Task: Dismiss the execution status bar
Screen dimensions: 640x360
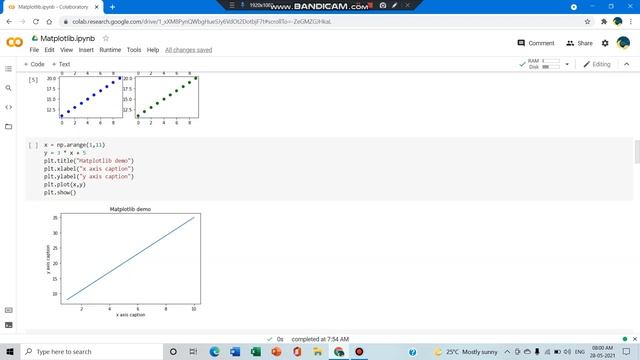Action: coord(635,339)
